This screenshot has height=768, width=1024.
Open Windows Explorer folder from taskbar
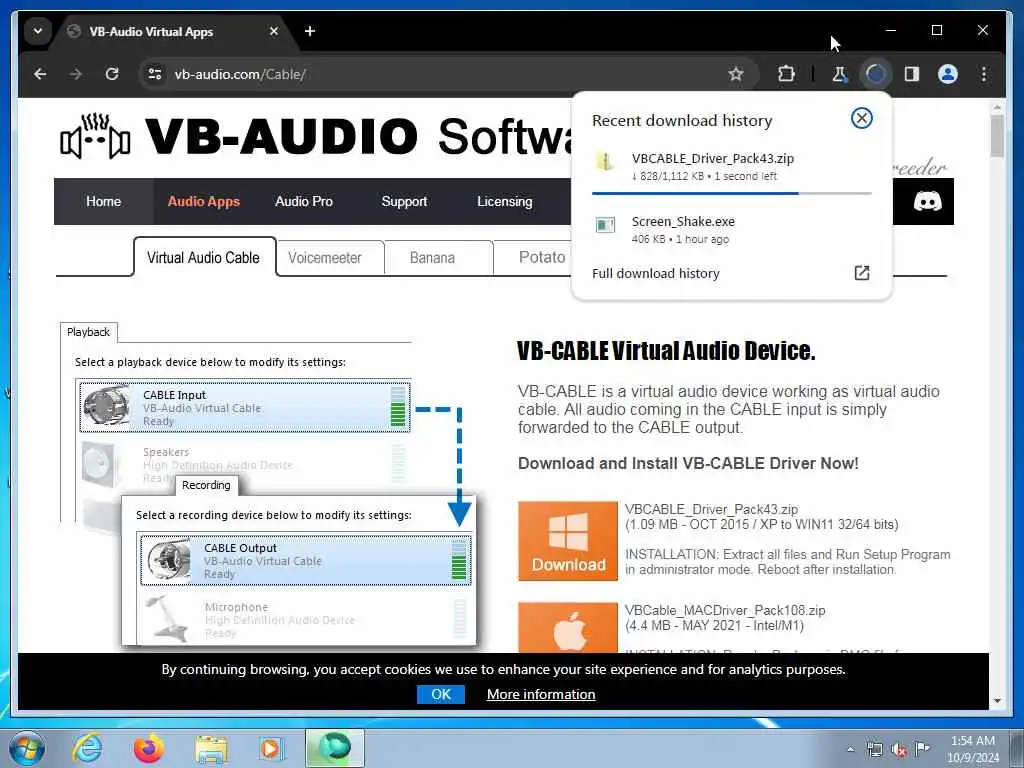coord(211,749)
